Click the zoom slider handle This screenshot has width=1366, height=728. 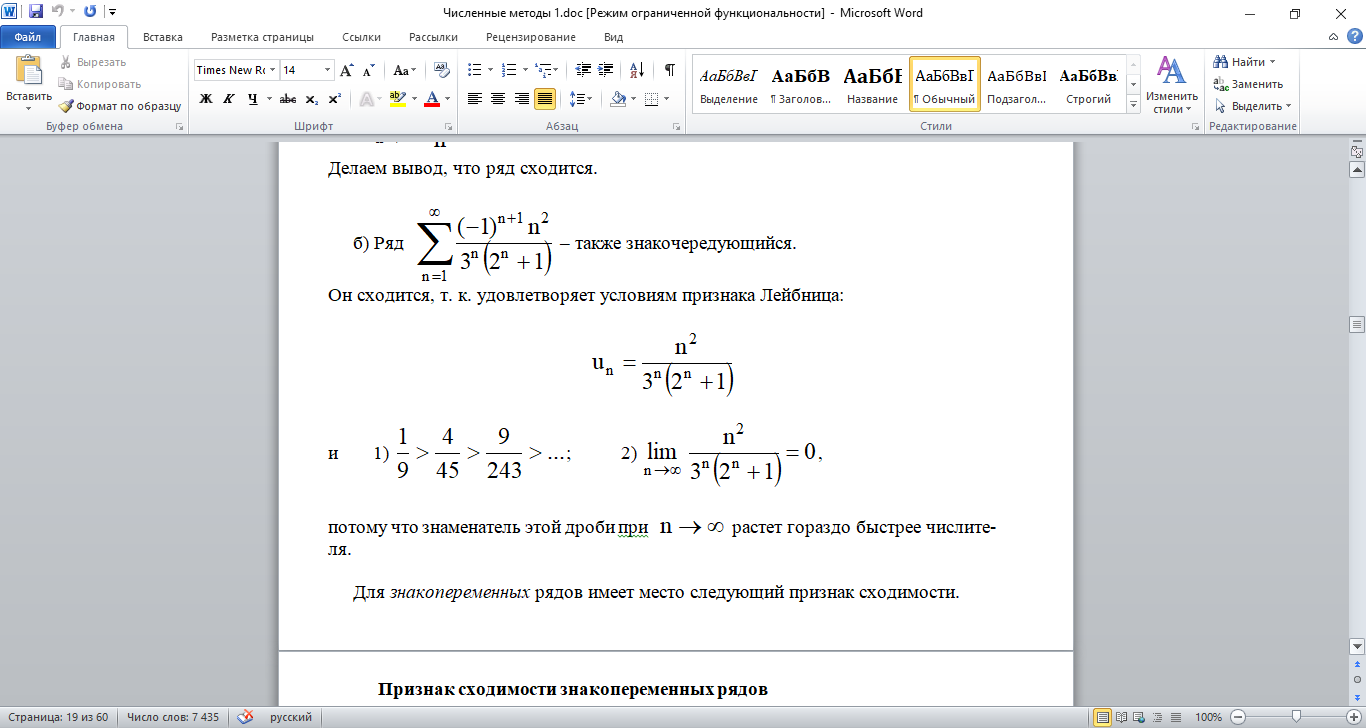pyautogui.click(x=1296, y=717)
